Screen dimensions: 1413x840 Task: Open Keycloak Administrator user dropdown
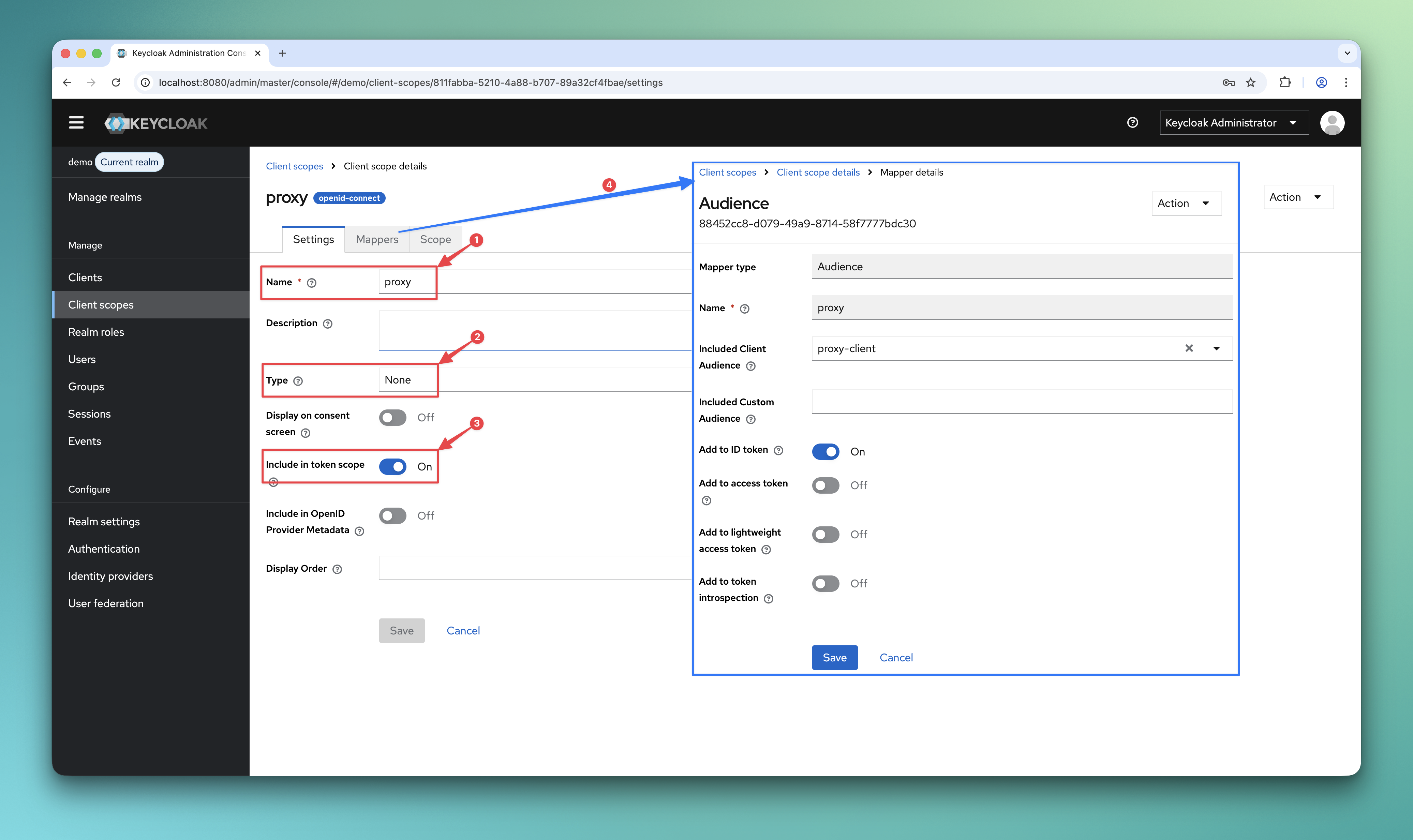[1234, 123]
